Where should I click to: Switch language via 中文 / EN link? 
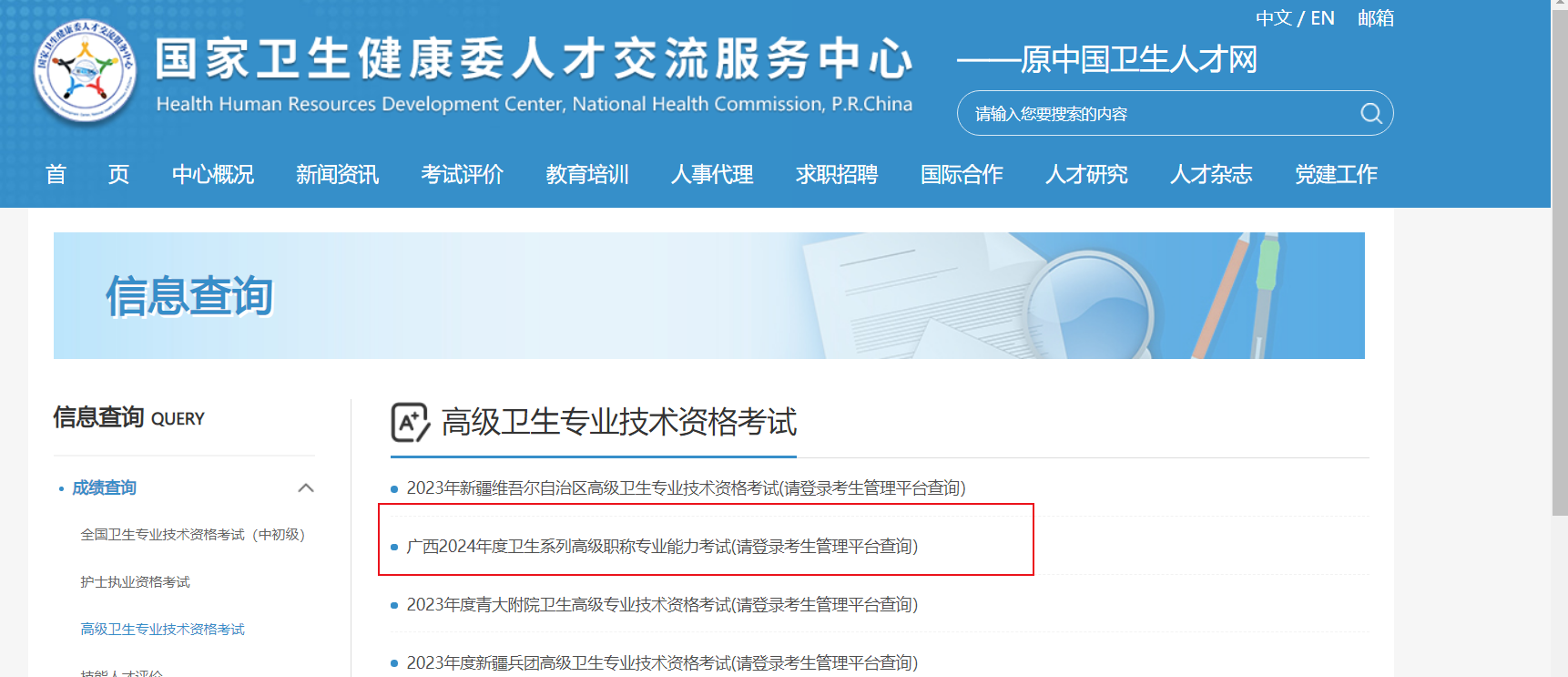point(1295,18)
